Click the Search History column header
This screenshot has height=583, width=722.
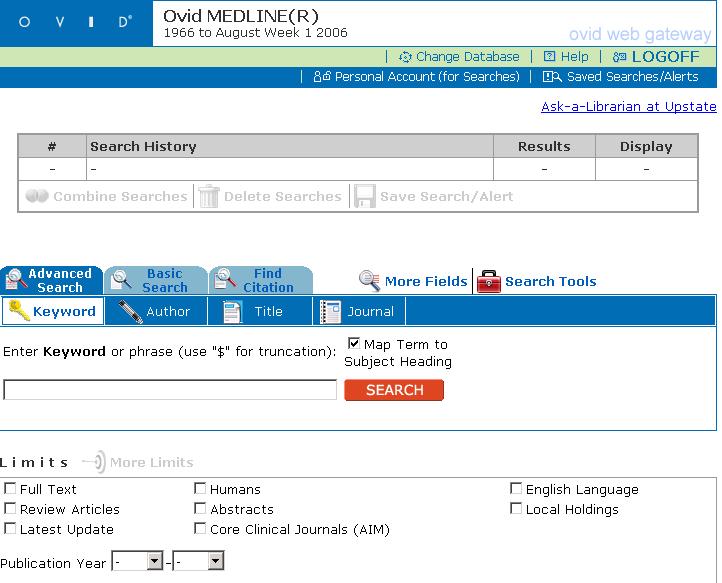(x=290, y=146)
